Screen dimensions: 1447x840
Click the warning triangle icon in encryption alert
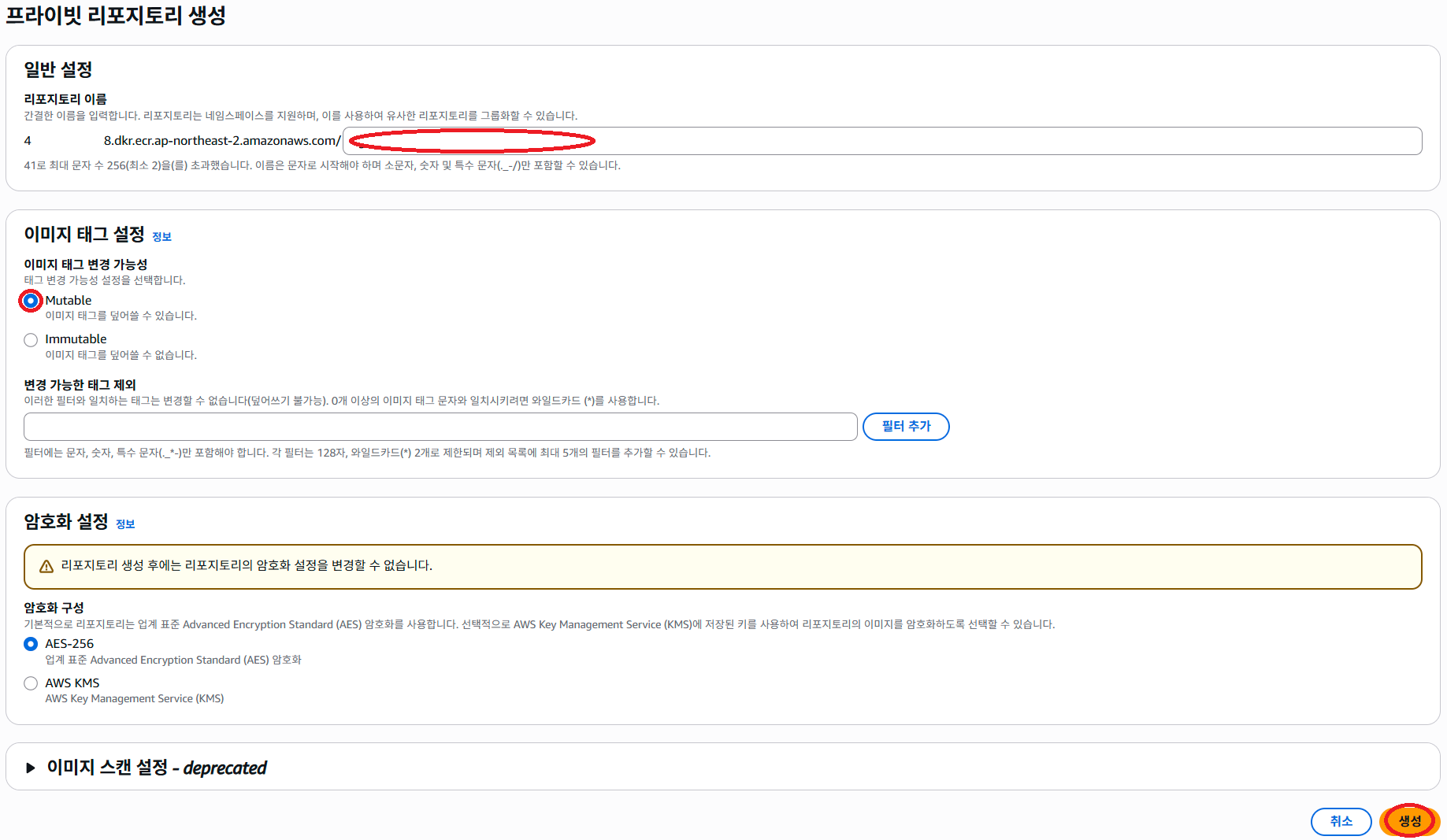point(46,566)
